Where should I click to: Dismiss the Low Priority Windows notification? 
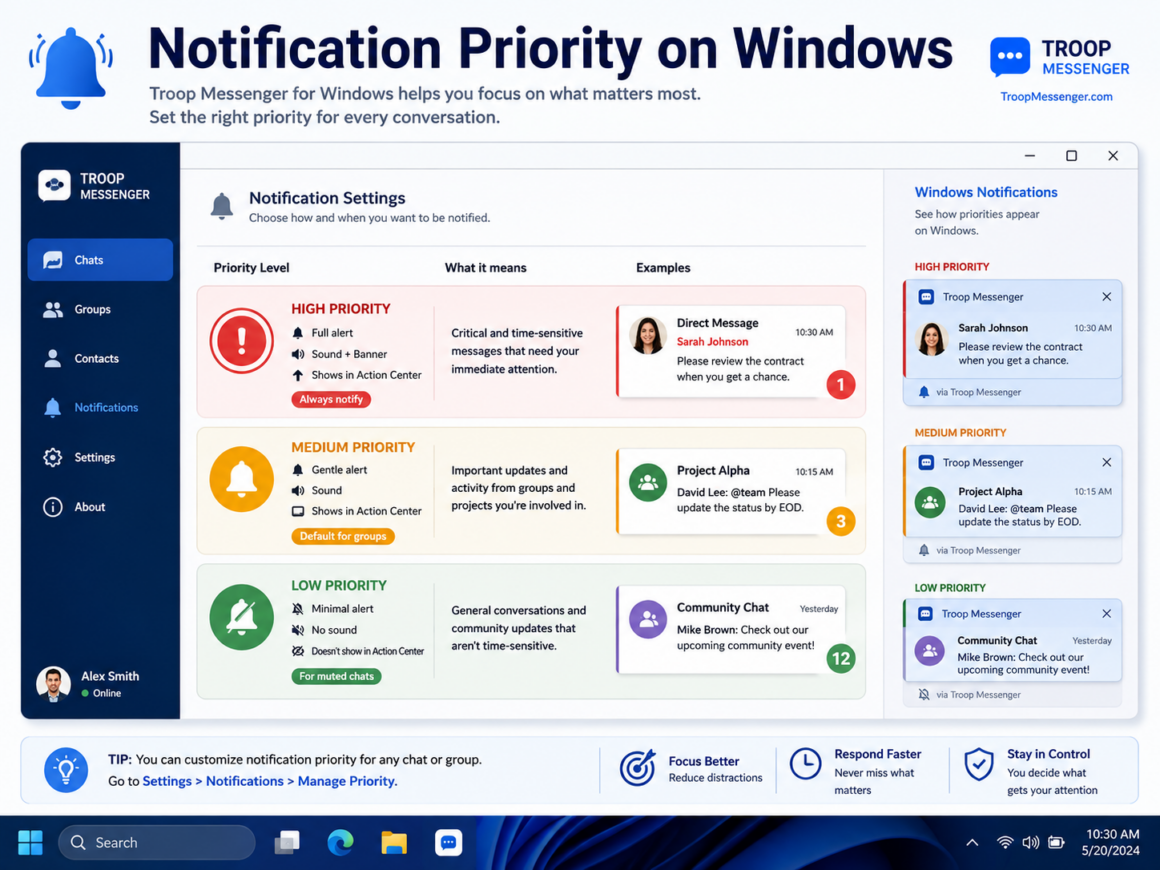(1107, 614)
